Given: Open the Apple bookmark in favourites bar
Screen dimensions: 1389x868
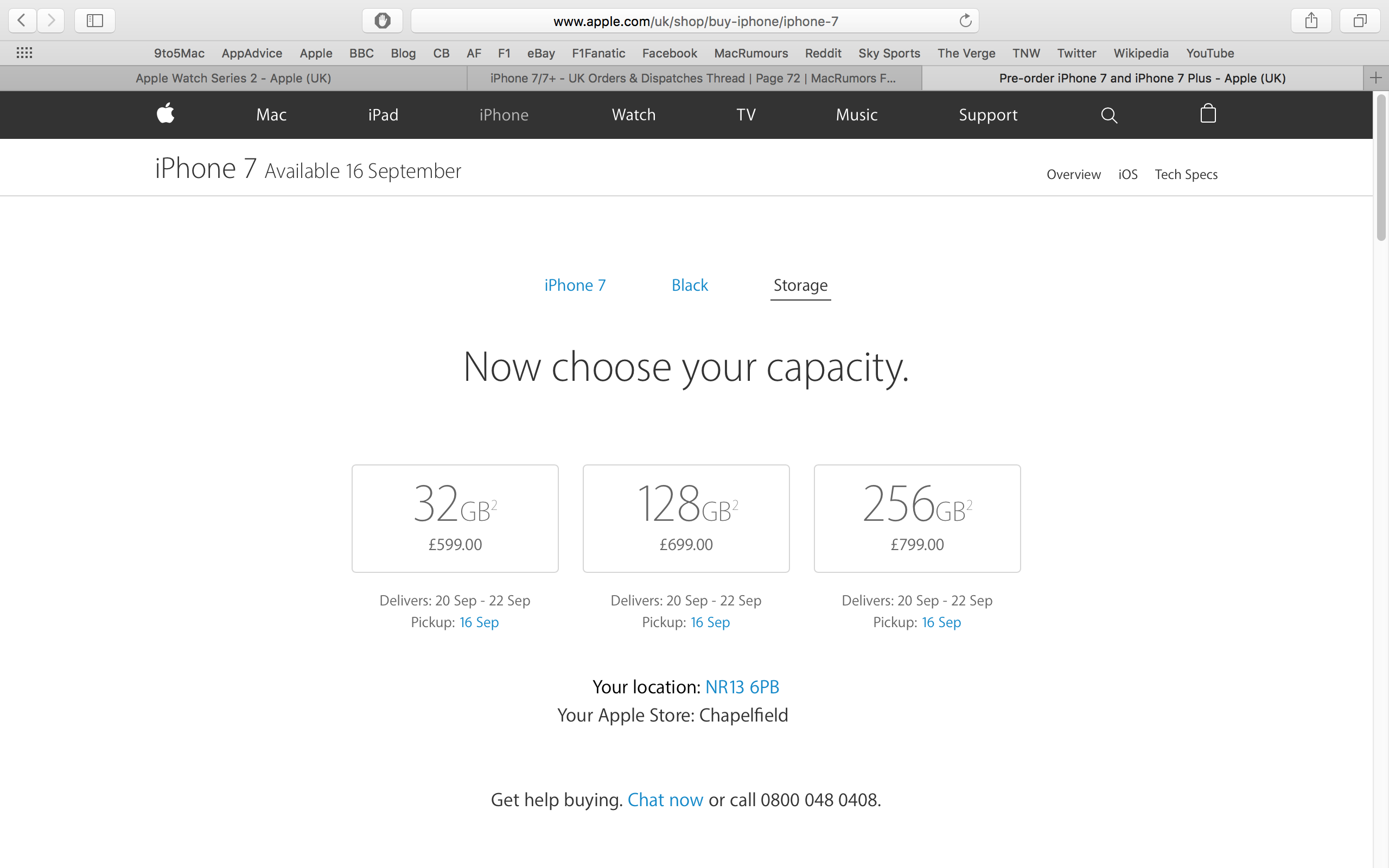Looking at the screenshot, I should point(316,53).
